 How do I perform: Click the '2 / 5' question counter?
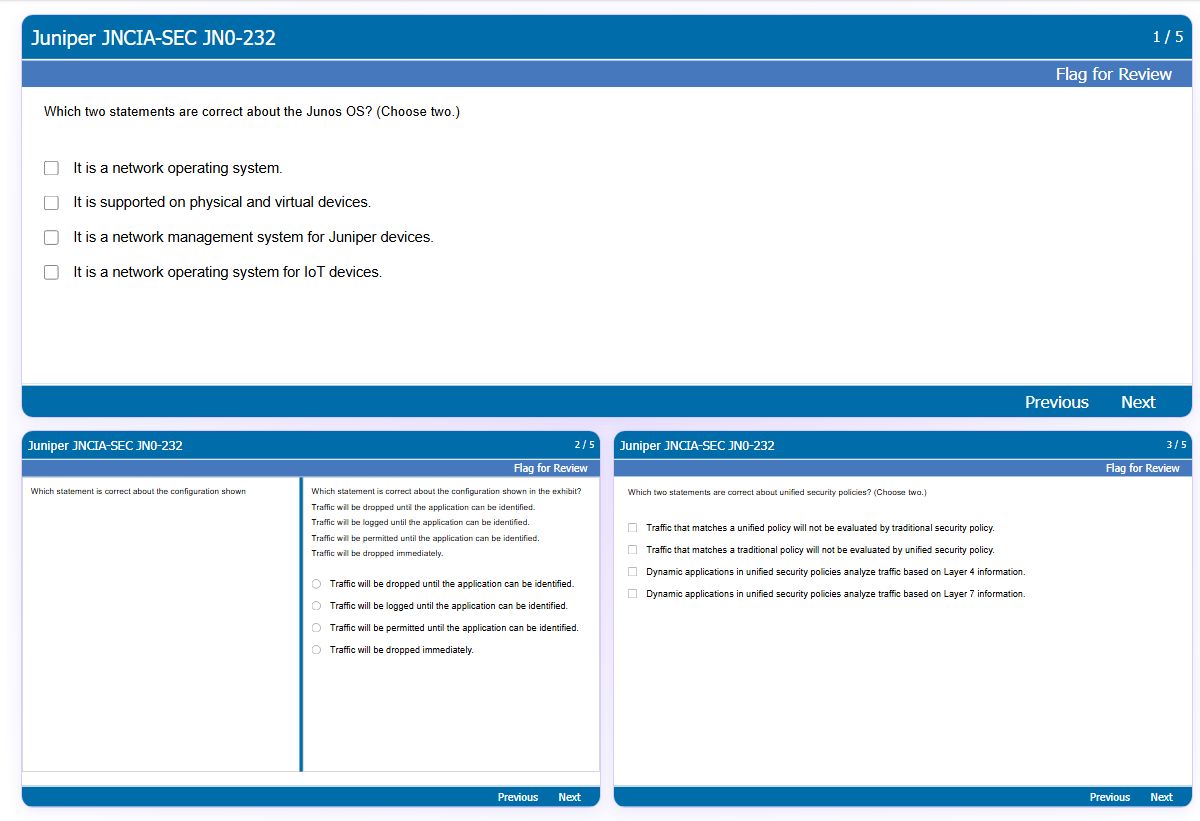[x=584, y=445]
